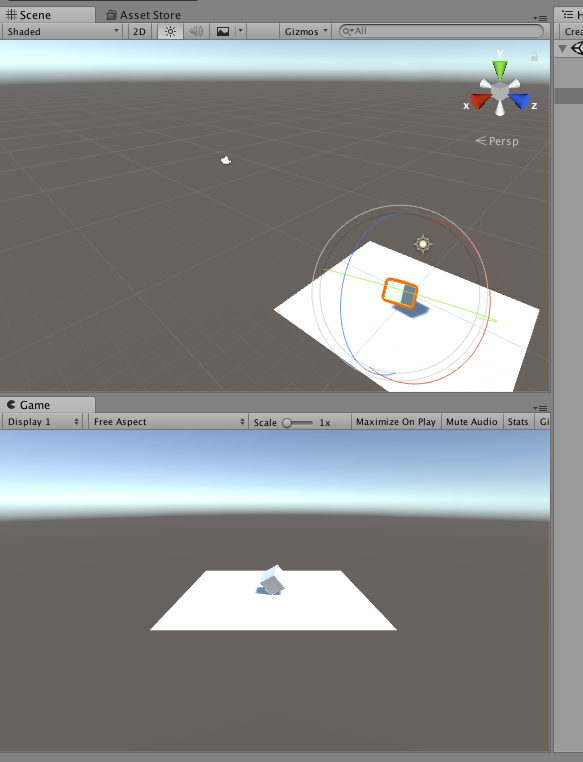Toggle 2D view mode
583x762 pixels.
click(139, 32)
